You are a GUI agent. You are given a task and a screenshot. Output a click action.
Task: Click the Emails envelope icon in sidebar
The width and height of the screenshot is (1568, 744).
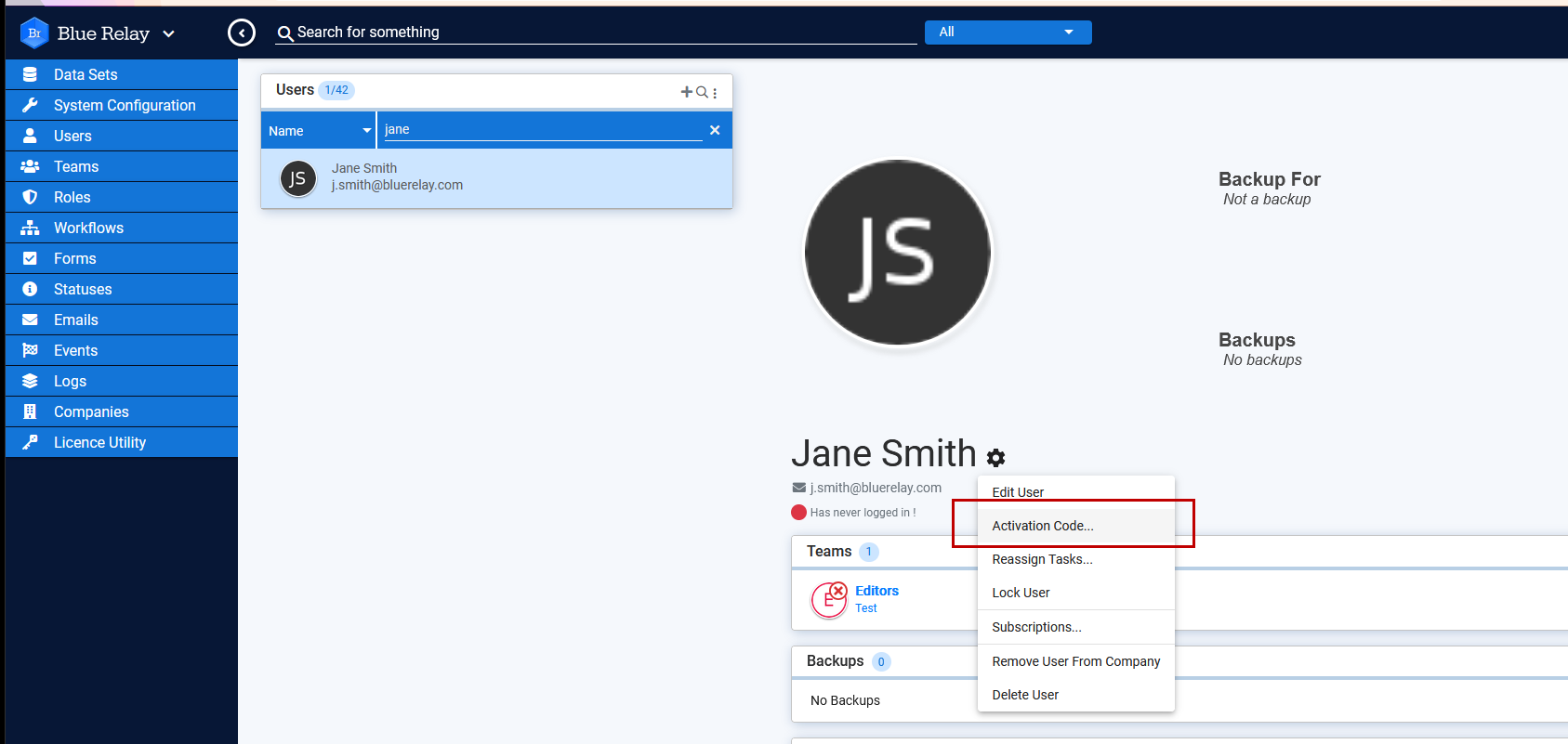(30, 320)
